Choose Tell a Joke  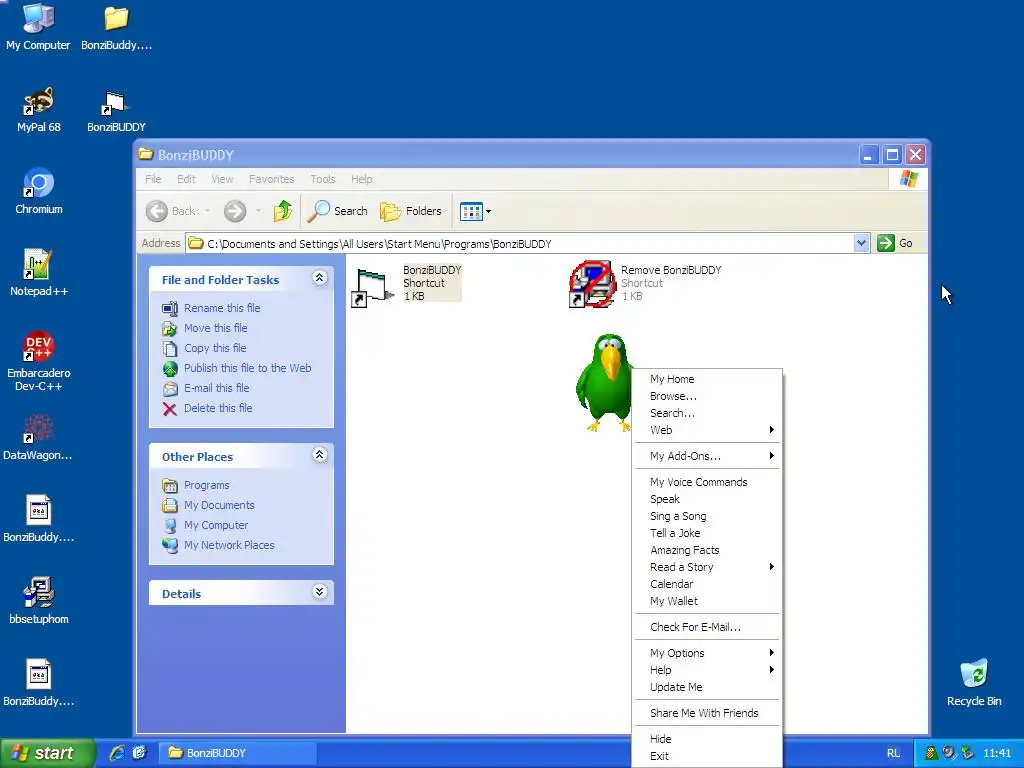(x=707, y=533)
